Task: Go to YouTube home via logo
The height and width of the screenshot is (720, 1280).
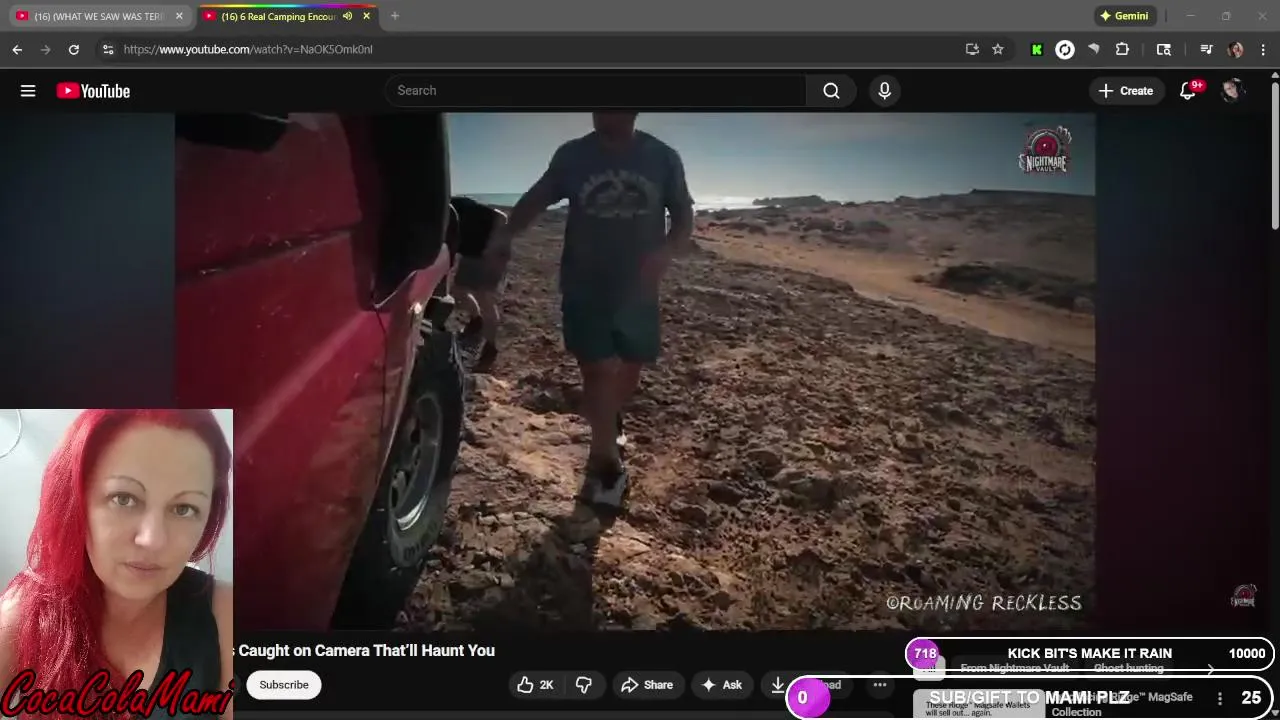Action: click(x=93, y=91)
